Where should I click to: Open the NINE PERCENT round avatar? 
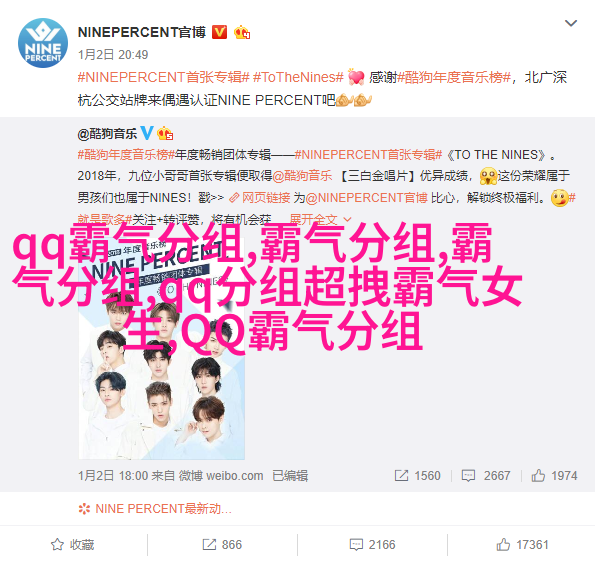[43, 43]
